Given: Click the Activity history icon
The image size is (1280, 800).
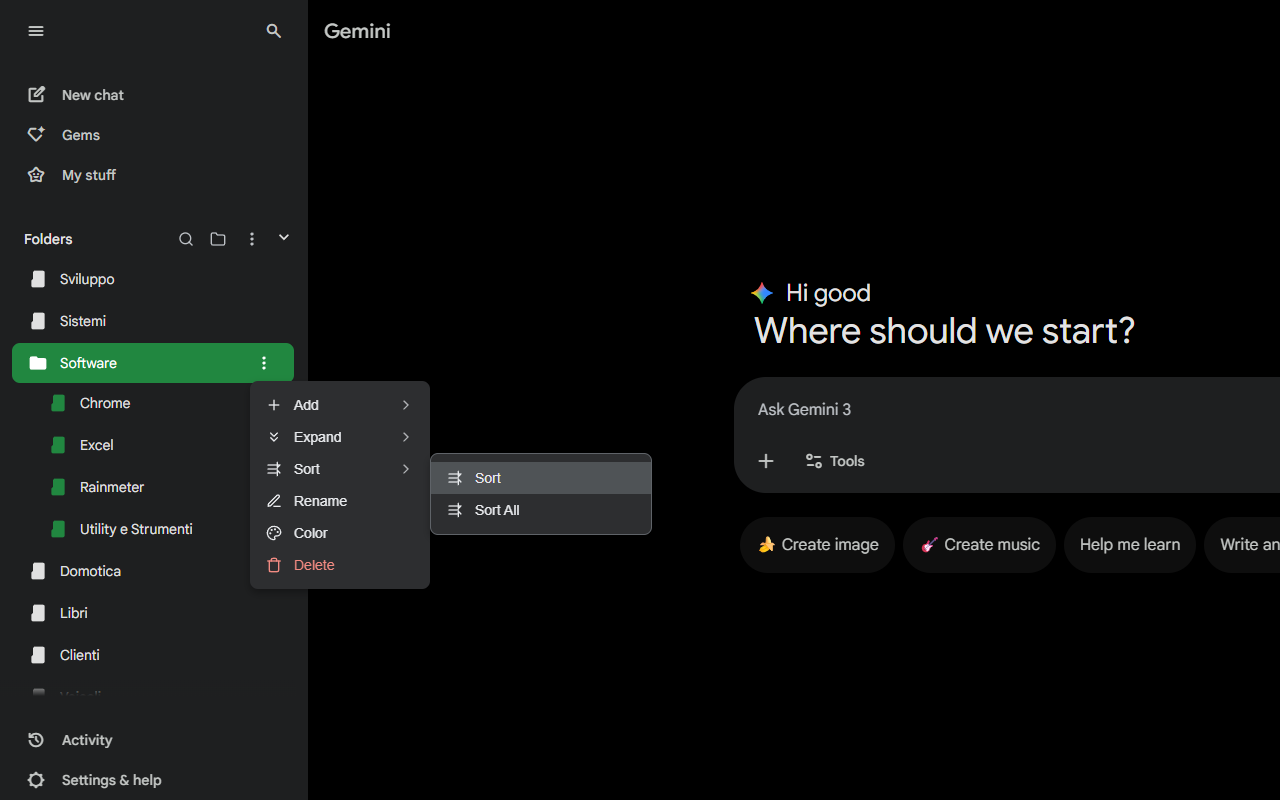Looking at the screenshot, I should pyautogui.click(x=36, y=740).
